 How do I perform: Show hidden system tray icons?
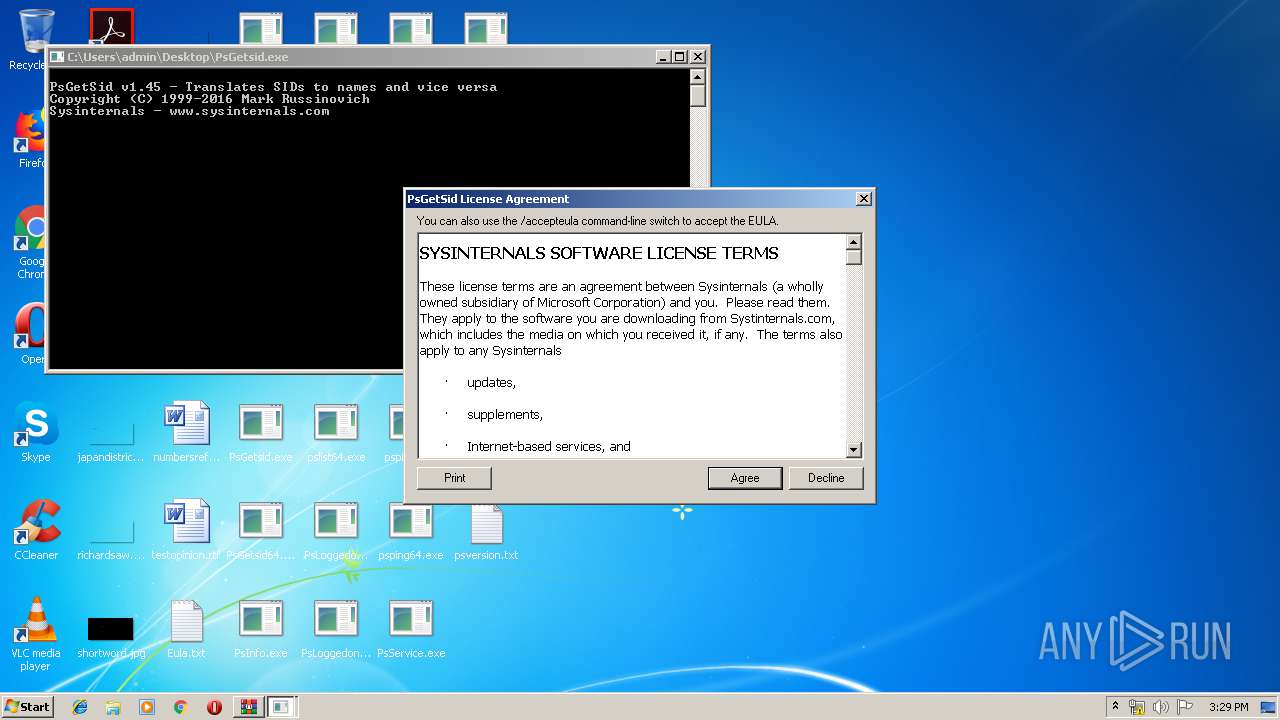pyautogui.click(x=1115, y=707)
